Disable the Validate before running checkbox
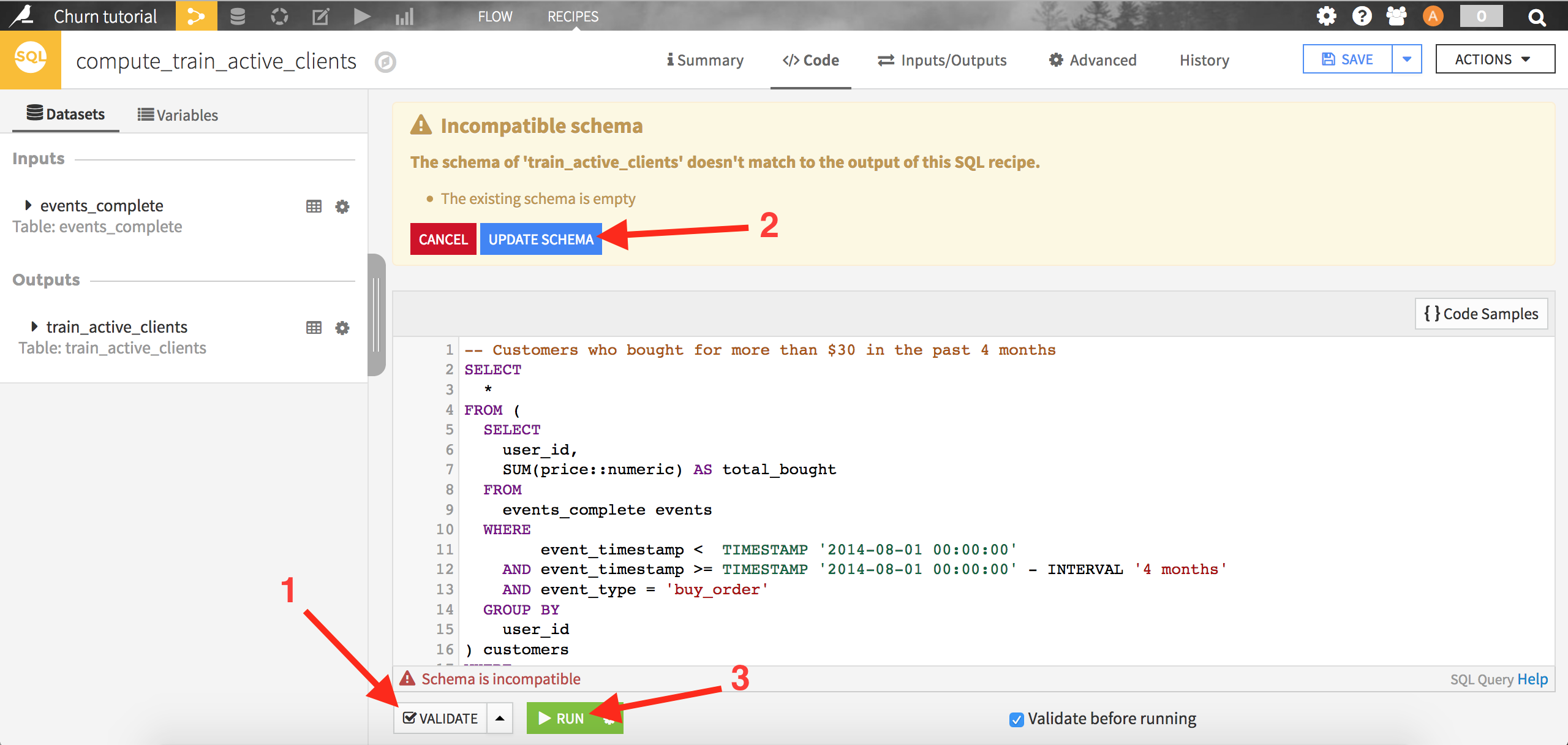 coord(1017,719)
